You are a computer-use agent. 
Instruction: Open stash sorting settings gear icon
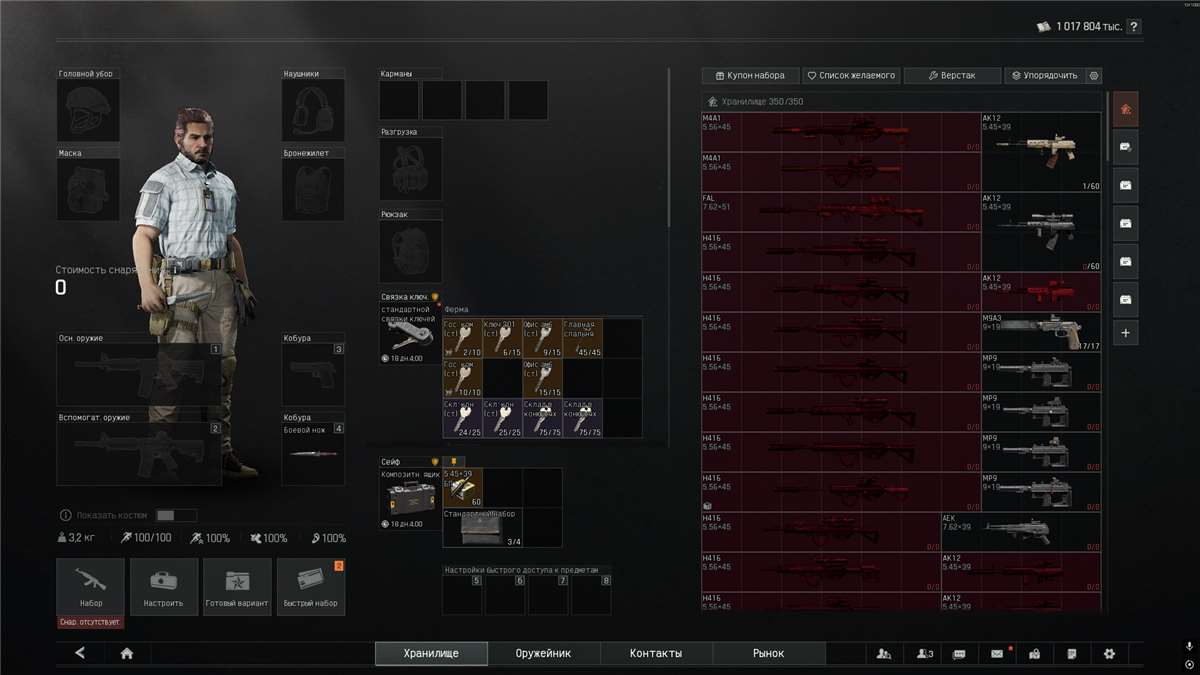1094,75
